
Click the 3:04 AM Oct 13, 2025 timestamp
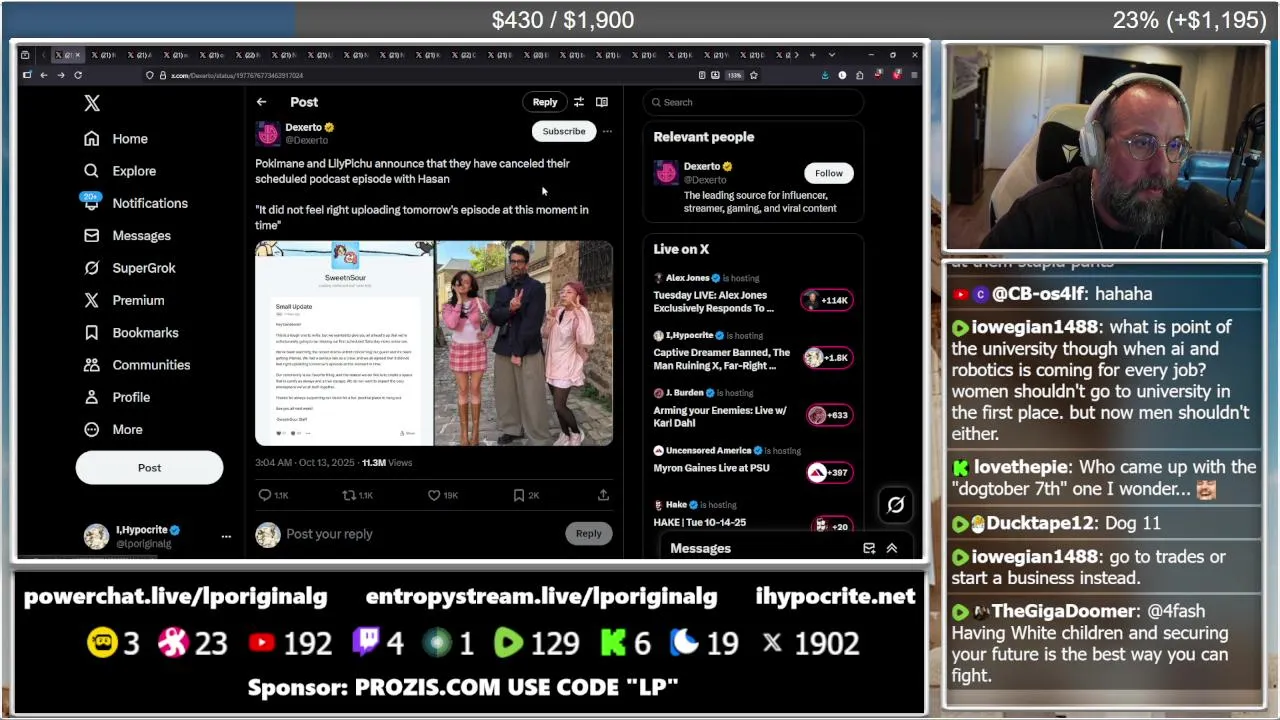point(305,463)
